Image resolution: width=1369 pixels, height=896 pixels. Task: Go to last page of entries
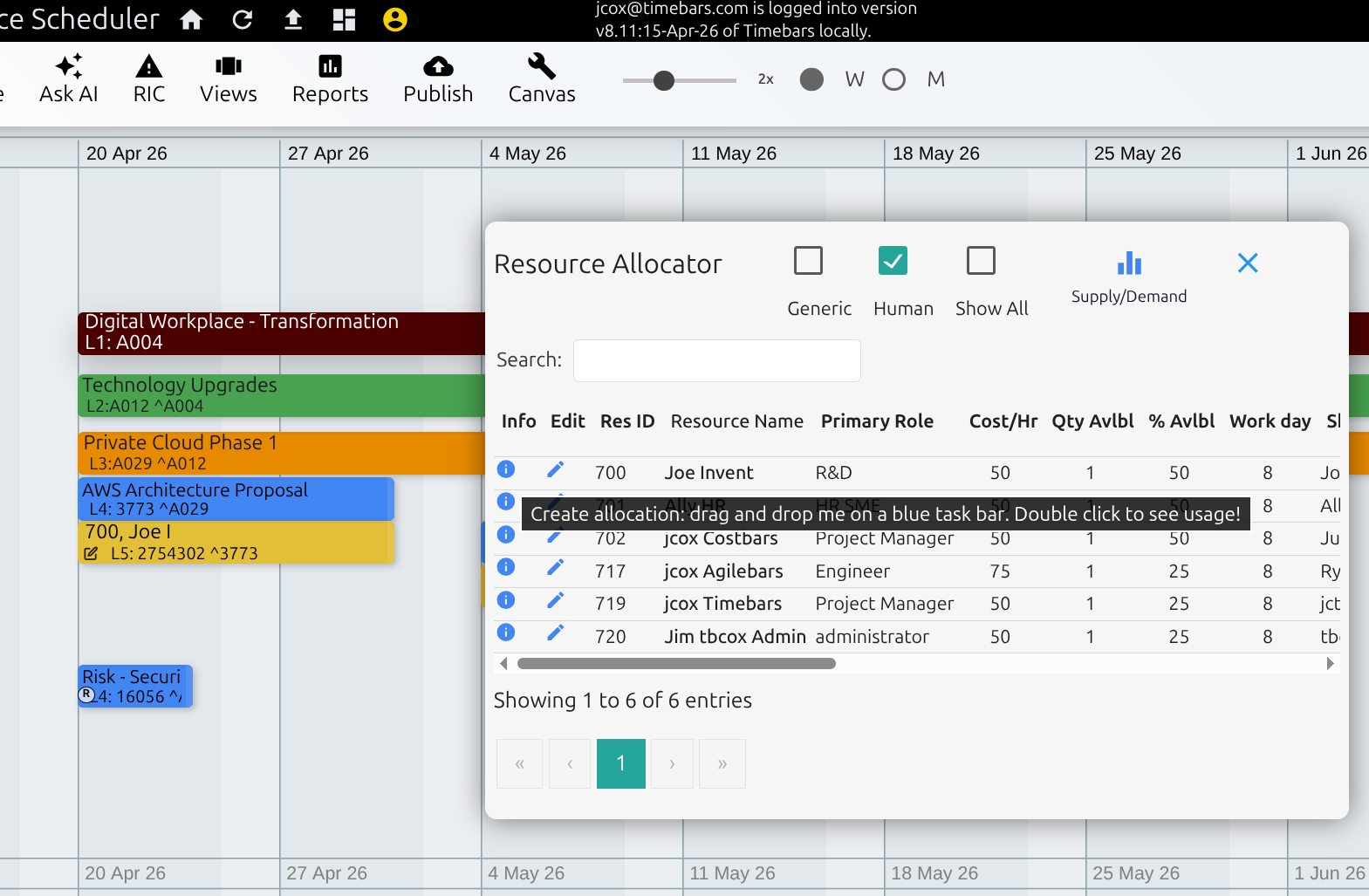click(722, 764)
